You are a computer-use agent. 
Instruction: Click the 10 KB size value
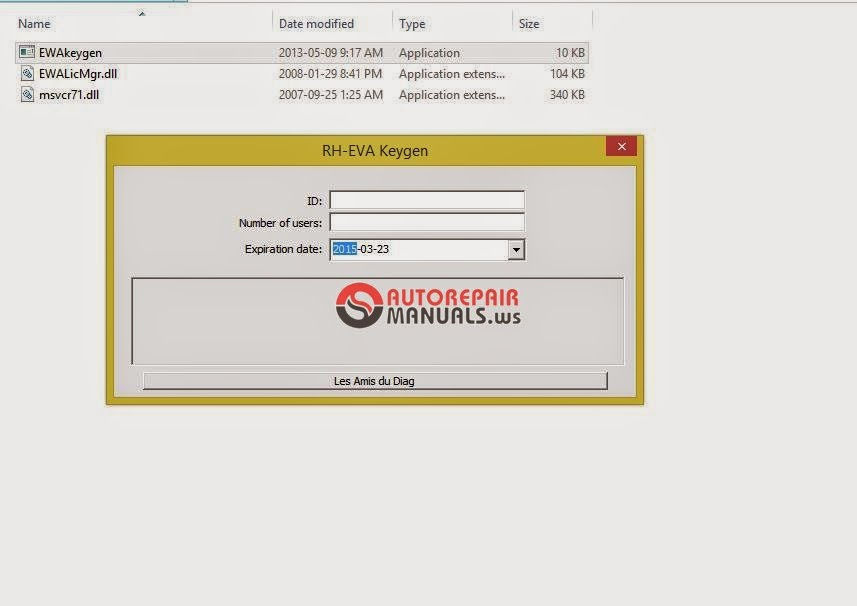click(x=570, y=53)
